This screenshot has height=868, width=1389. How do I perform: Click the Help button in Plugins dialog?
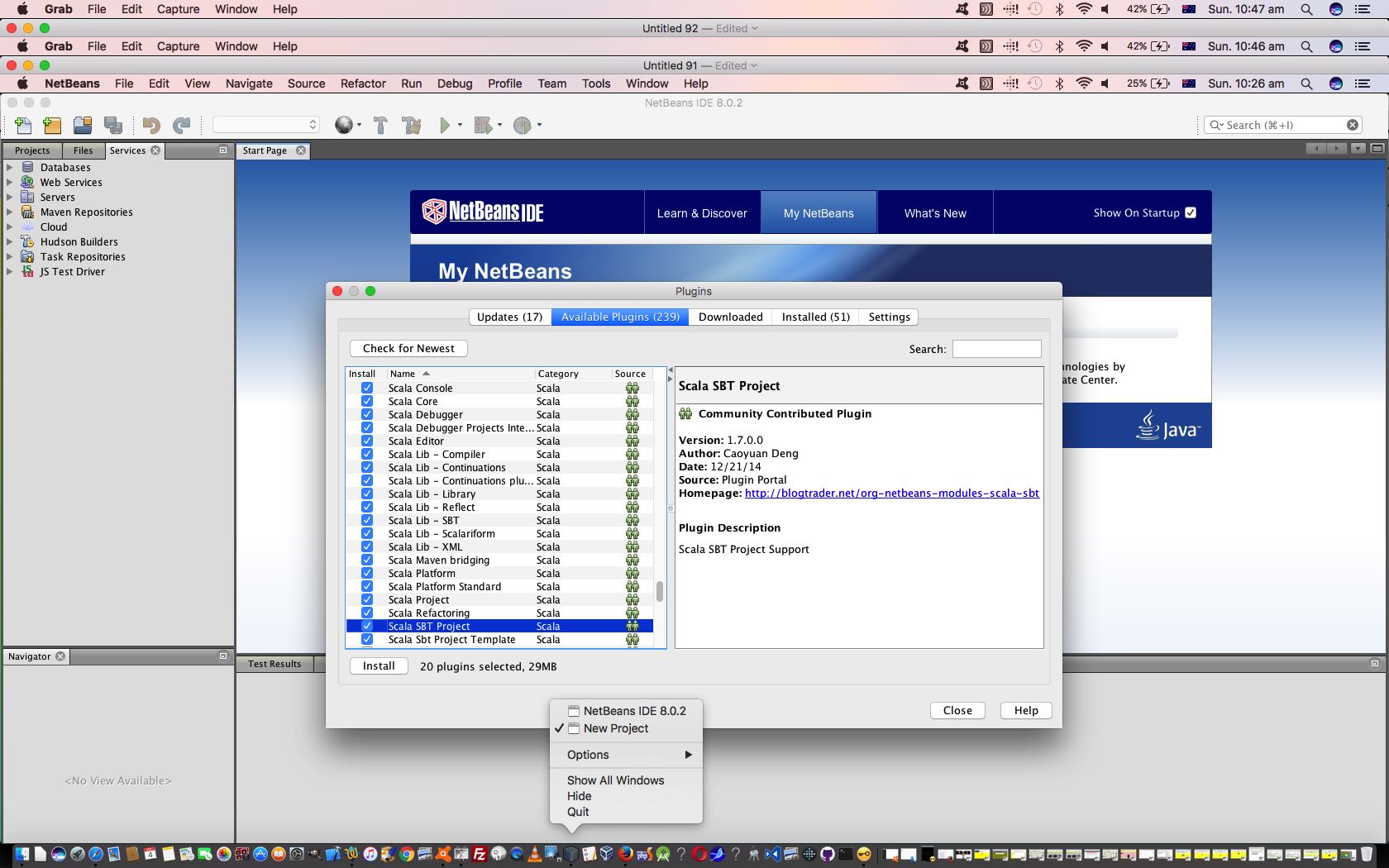pos(1026,710)
